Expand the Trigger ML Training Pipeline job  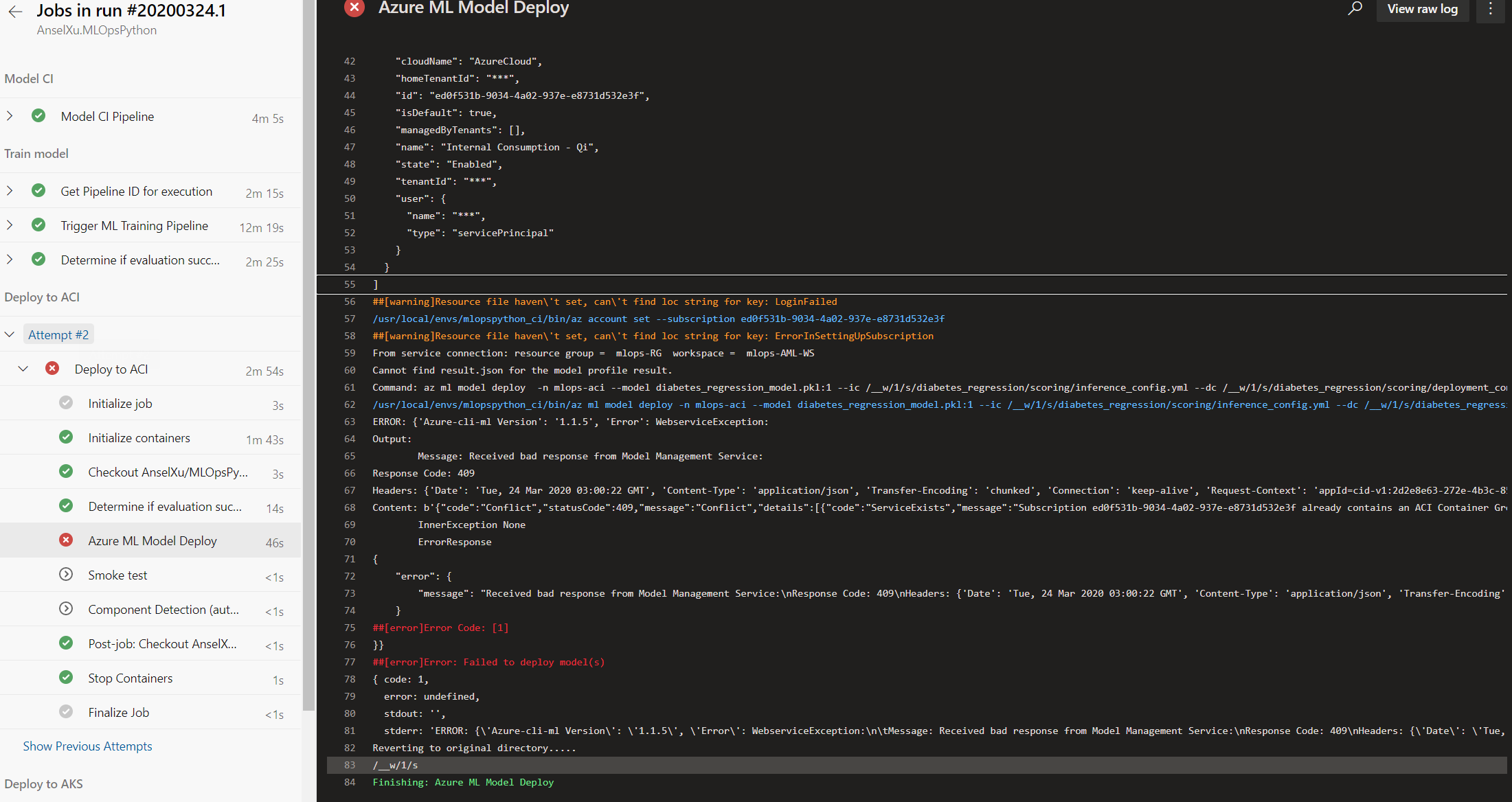point(9,225)
